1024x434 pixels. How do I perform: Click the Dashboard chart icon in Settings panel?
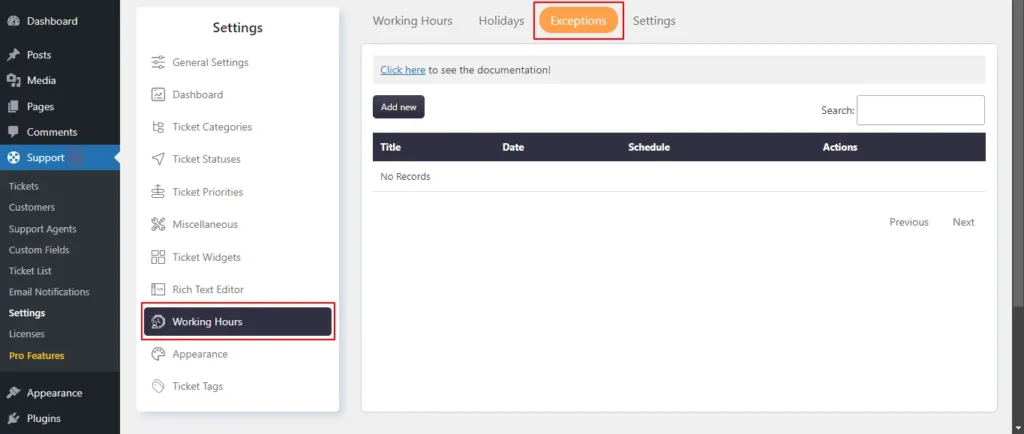coord(158,95)
